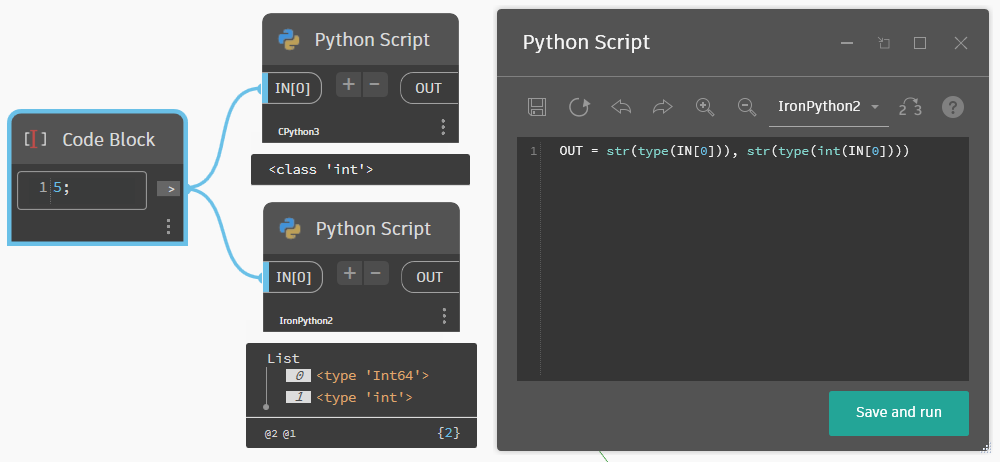The height and width of the screenshot is (462, 1000).
Task: Click the Save icon in script editor
Action: click(x=537, y=107)
